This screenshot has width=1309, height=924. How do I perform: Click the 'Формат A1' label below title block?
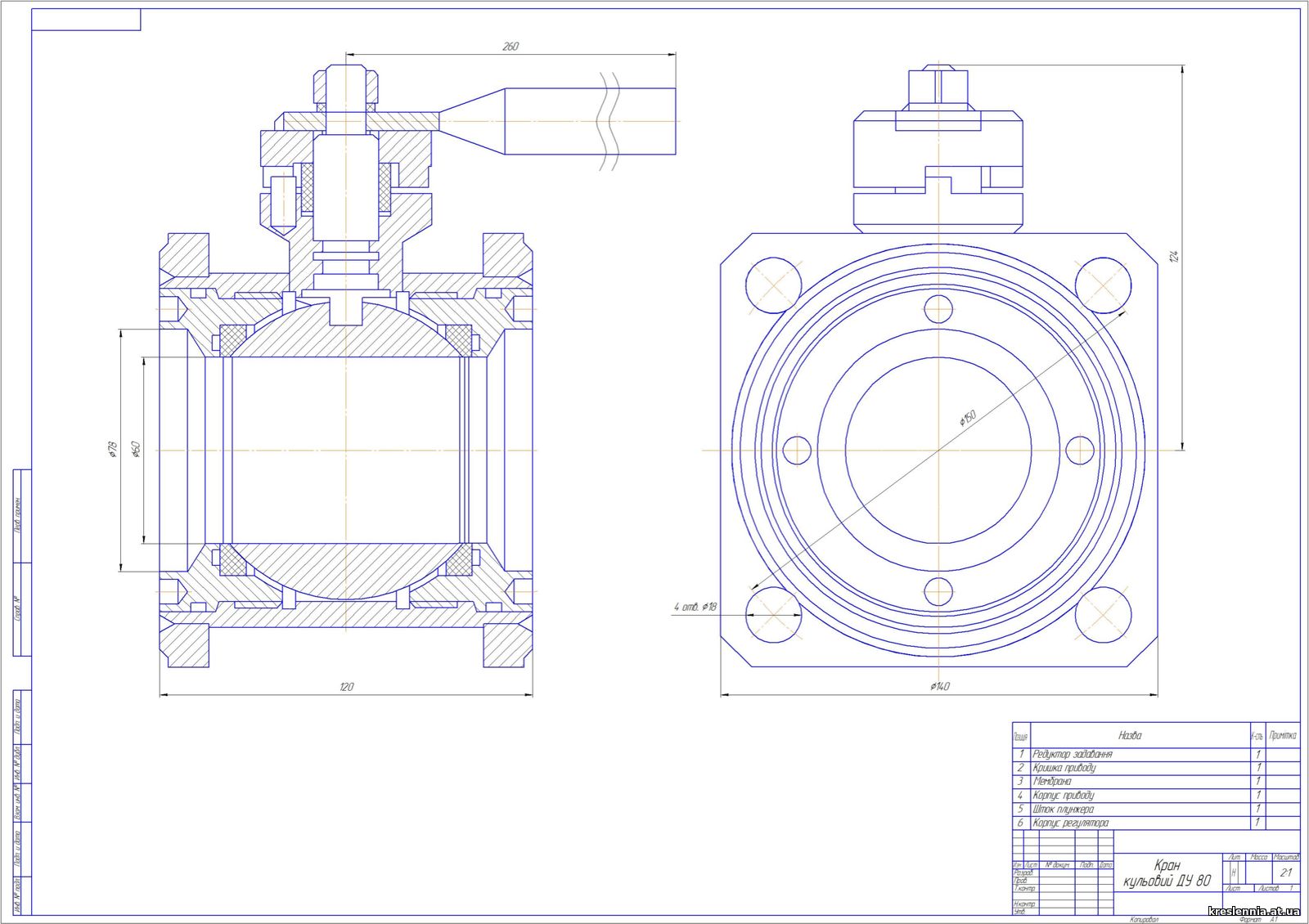[x=1257, y=919]
